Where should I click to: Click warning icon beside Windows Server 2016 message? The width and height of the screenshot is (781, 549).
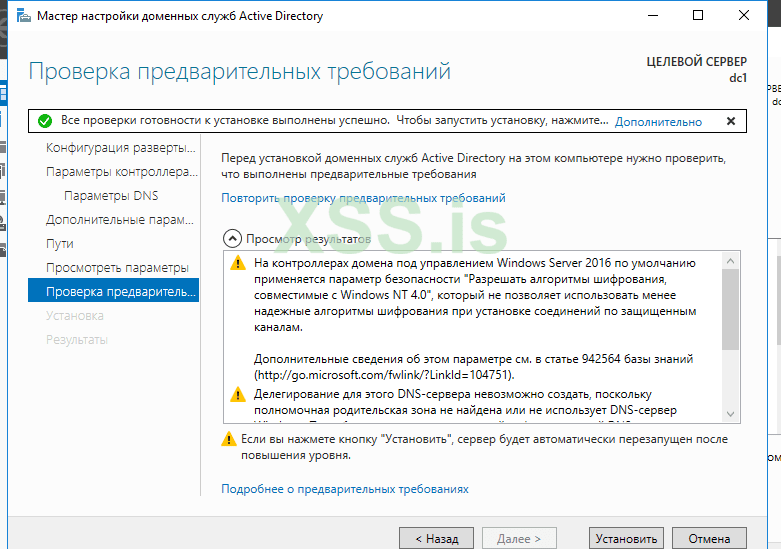tap(238, 263)
